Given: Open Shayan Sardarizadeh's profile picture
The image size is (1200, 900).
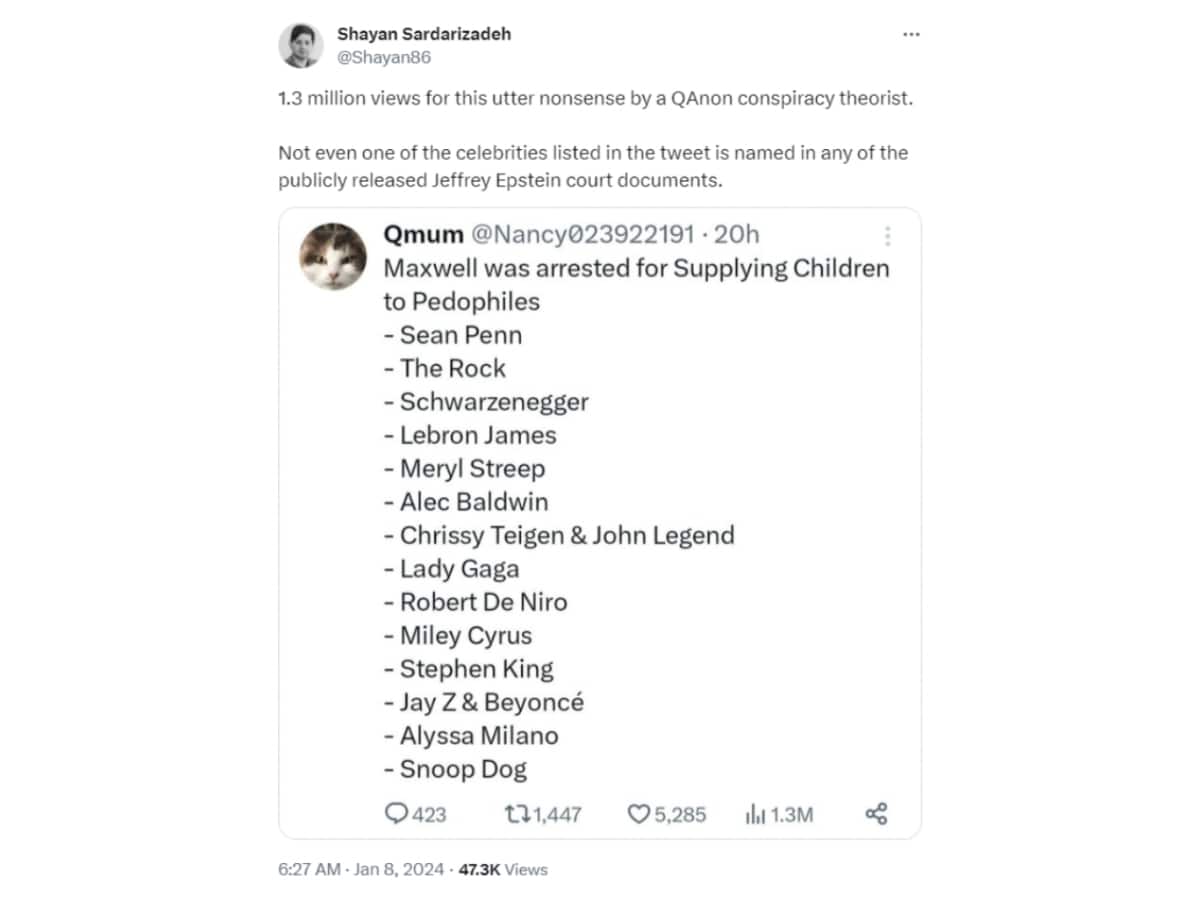Looking at the screenshot, I should 300,44.
